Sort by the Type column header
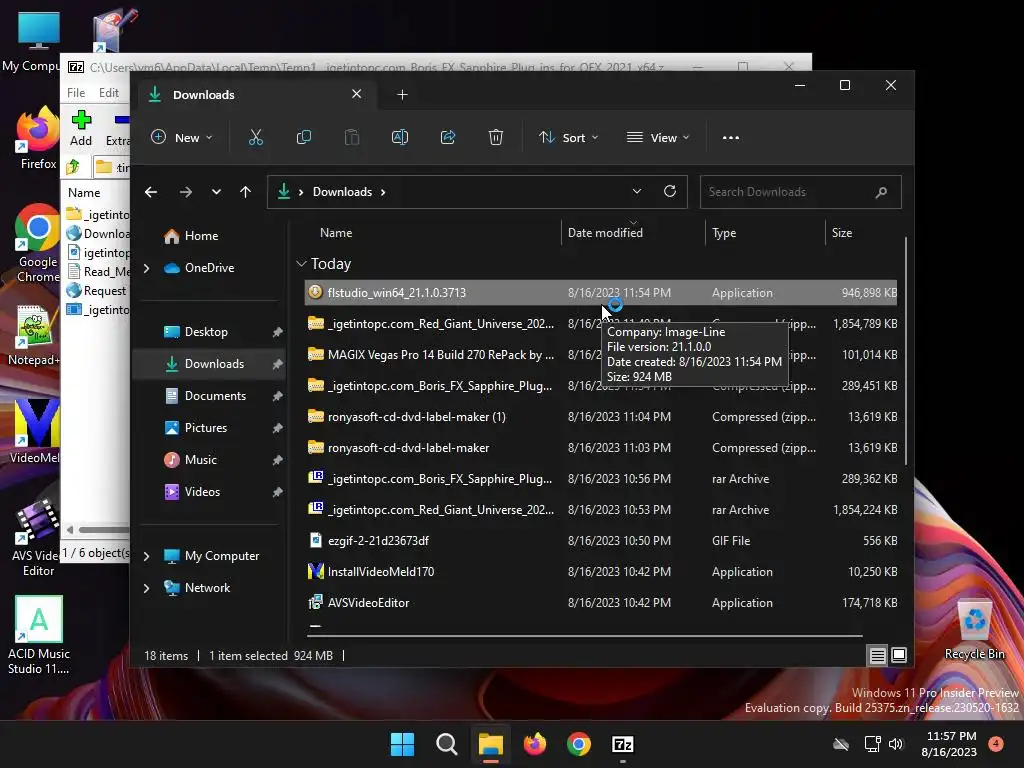Image resolution: width=1024 pixels, height=768 pixels. [x=724, y=232]
